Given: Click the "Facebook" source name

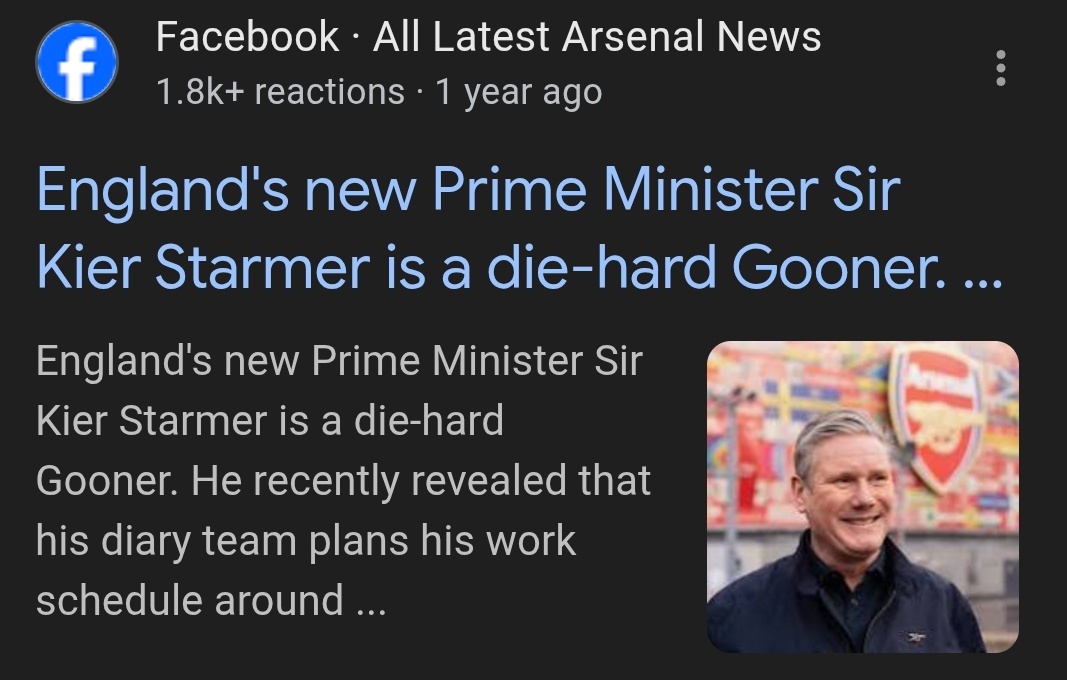Looking at the screenshot, I should click(x=247, y=38).
